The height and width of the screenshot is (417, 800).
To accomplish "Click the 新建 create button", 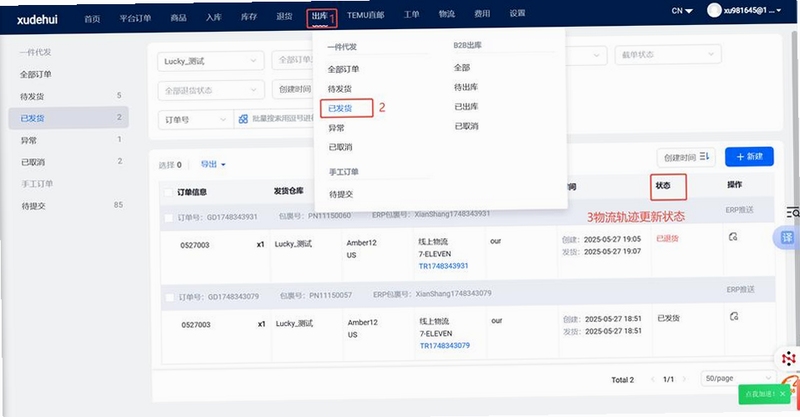I will [749, 157].
